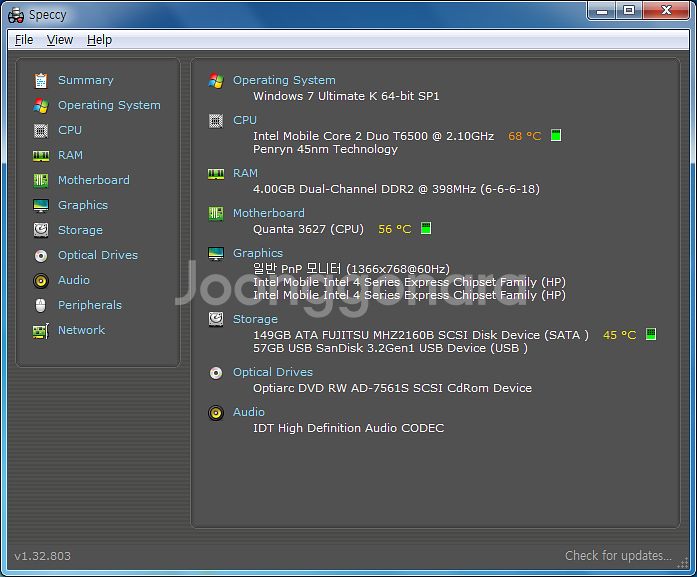Open the Motherboard heading link in summary

click(269, 213)
